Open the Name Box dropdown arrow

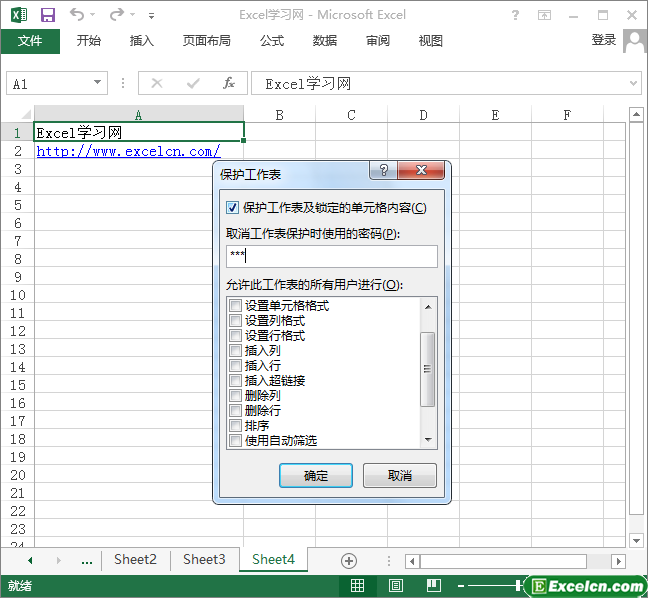pos(98,84)
